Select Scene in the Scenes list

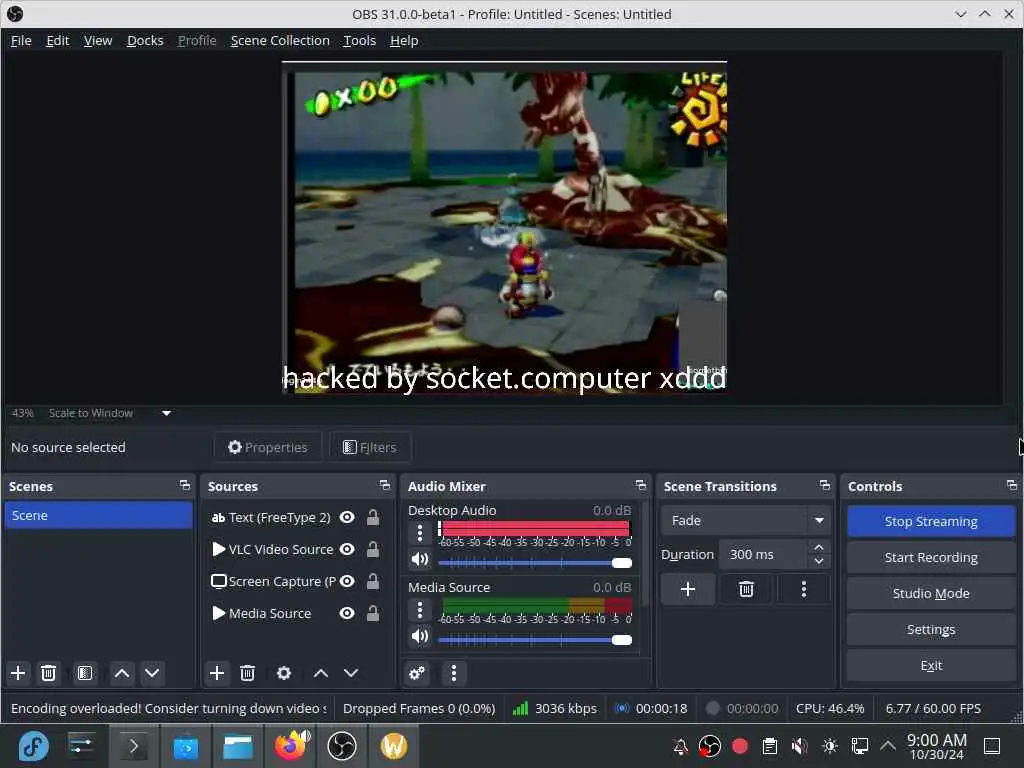[x=99, y=515]
